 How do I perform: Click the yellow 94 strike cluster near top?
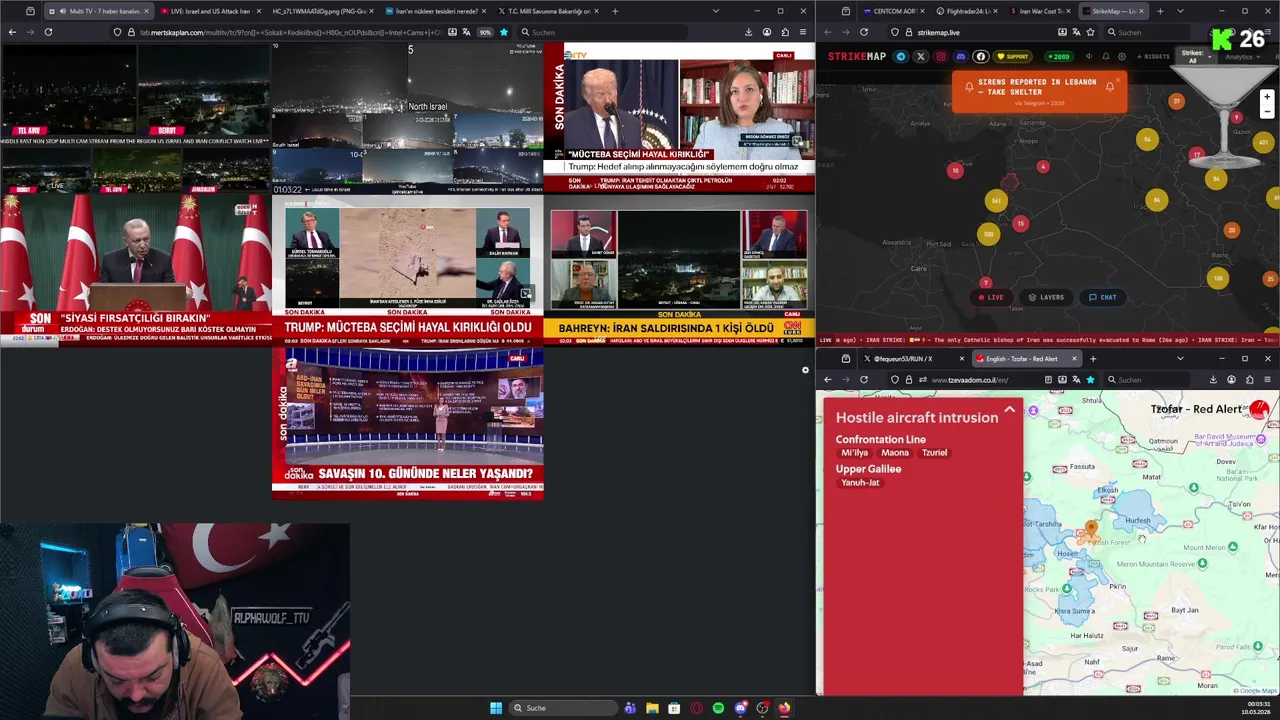(1147, 139)
